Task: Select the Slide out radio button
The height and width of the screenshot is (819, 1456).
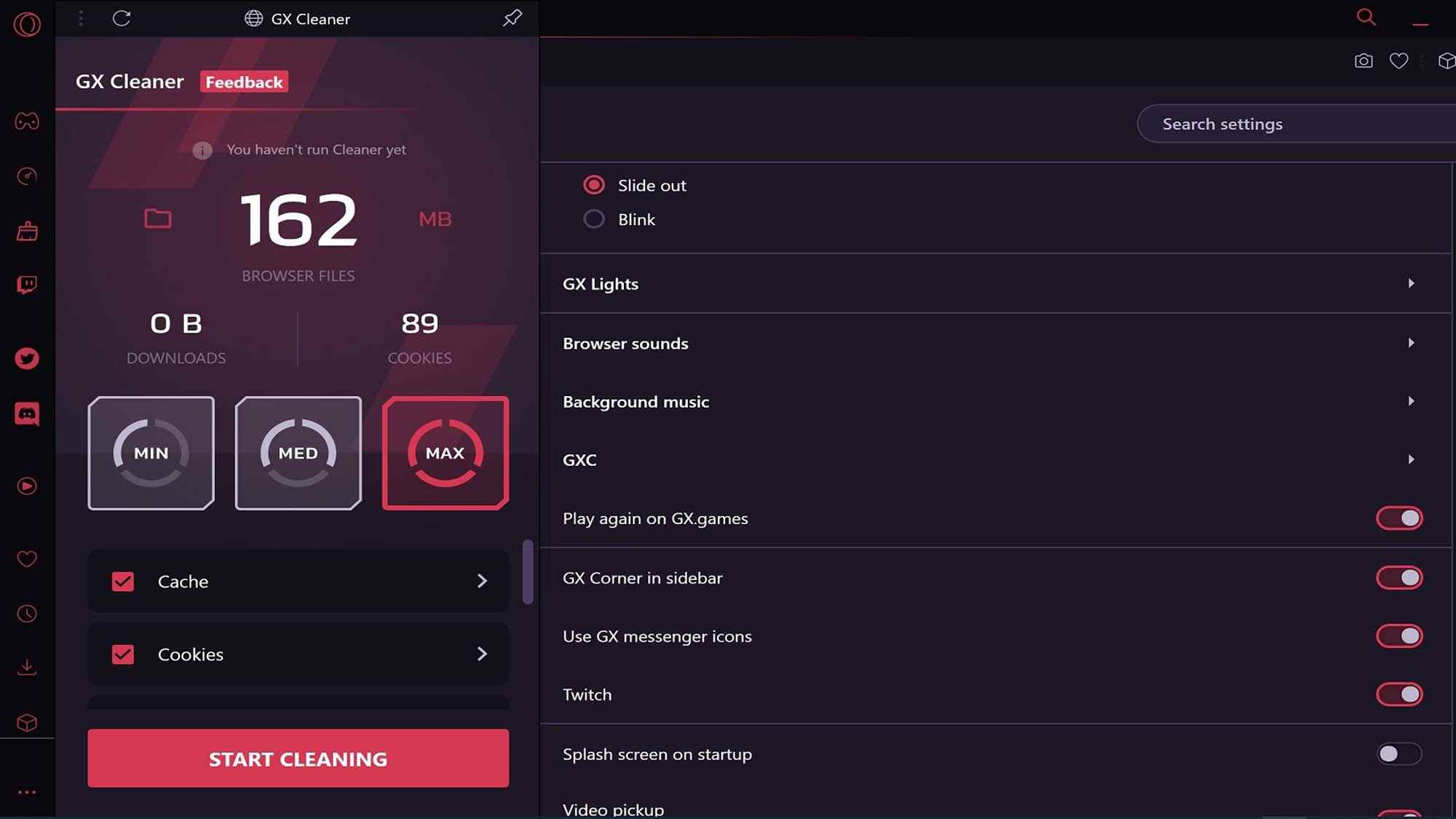Action: coord(593,184)
